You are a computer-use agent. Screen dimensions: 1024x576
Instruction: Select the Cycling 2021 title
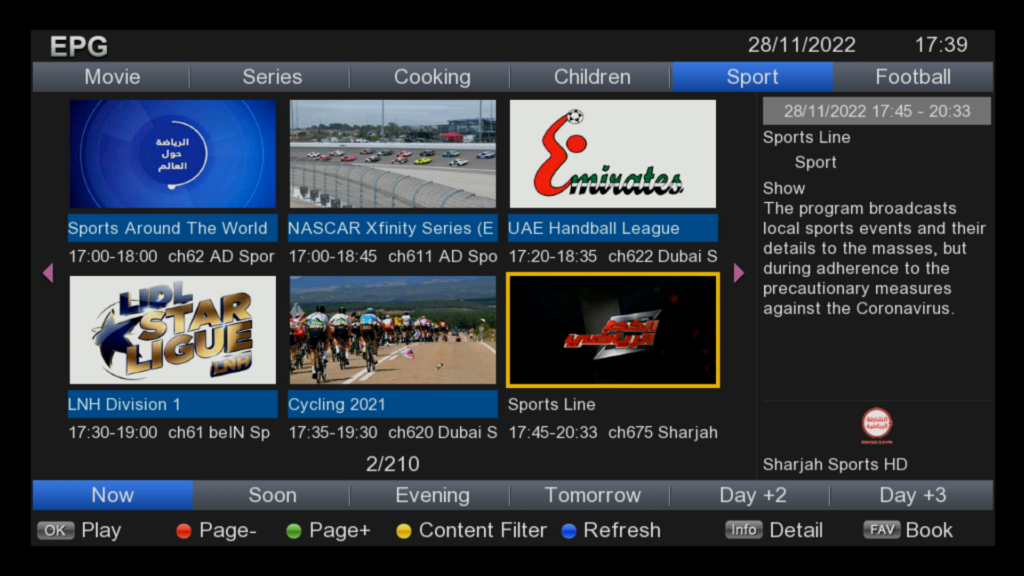tap(392, 404)
